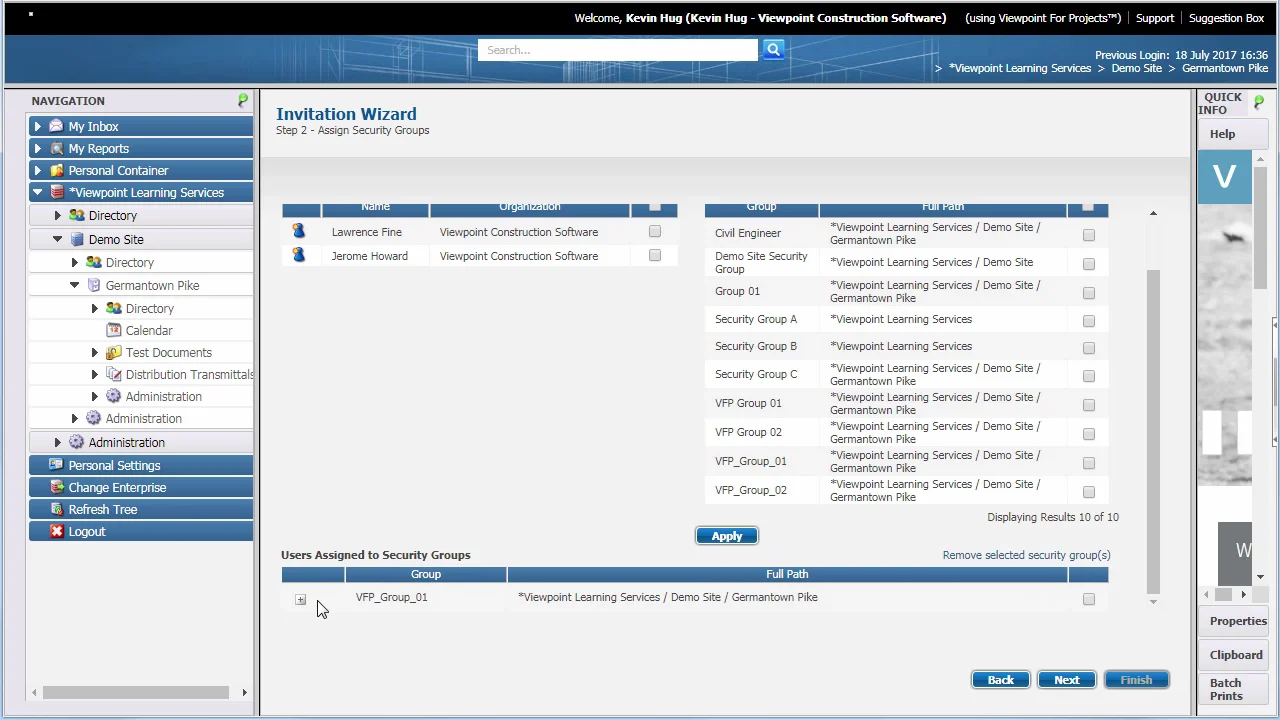
Task: Click the magnifier search button
Action: coord(773,49)
